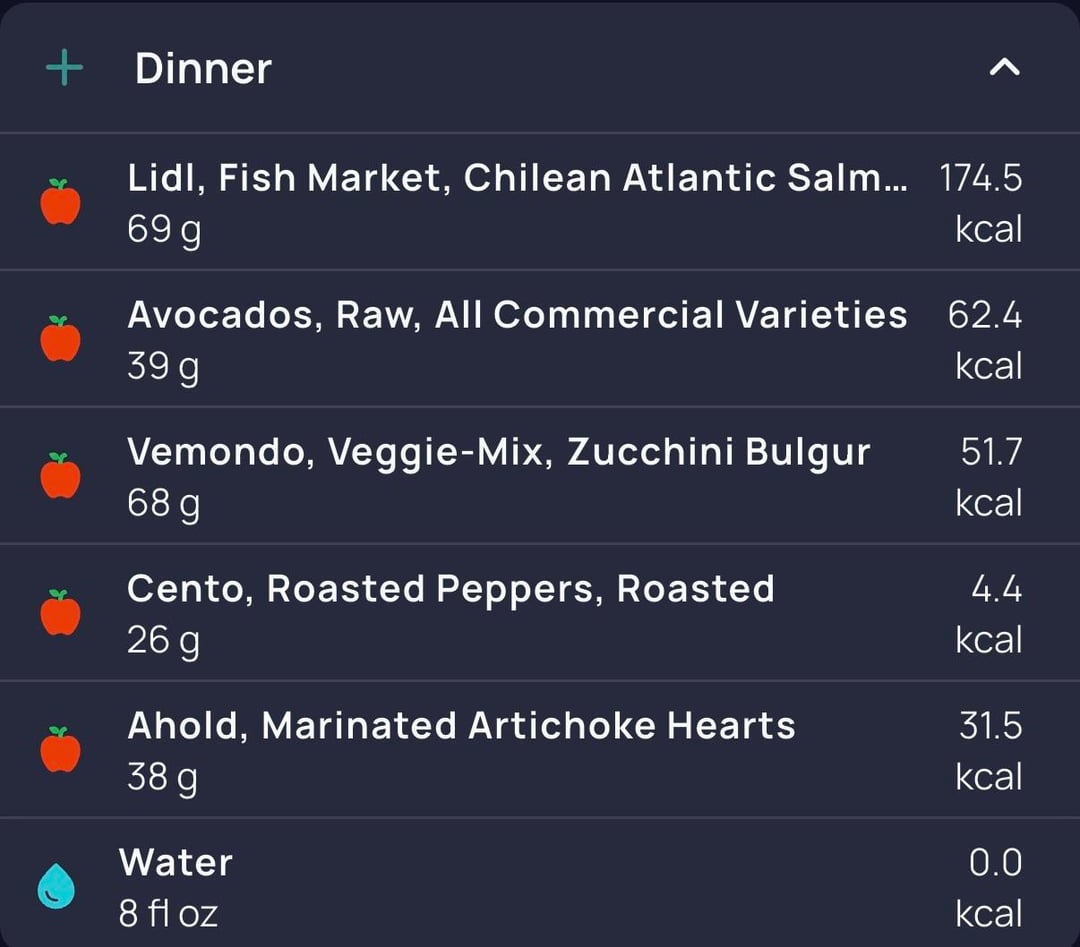Screen dimensions: 1080x947
Task: Click the 174.5 kcal value for salmon
Action: 981,203
